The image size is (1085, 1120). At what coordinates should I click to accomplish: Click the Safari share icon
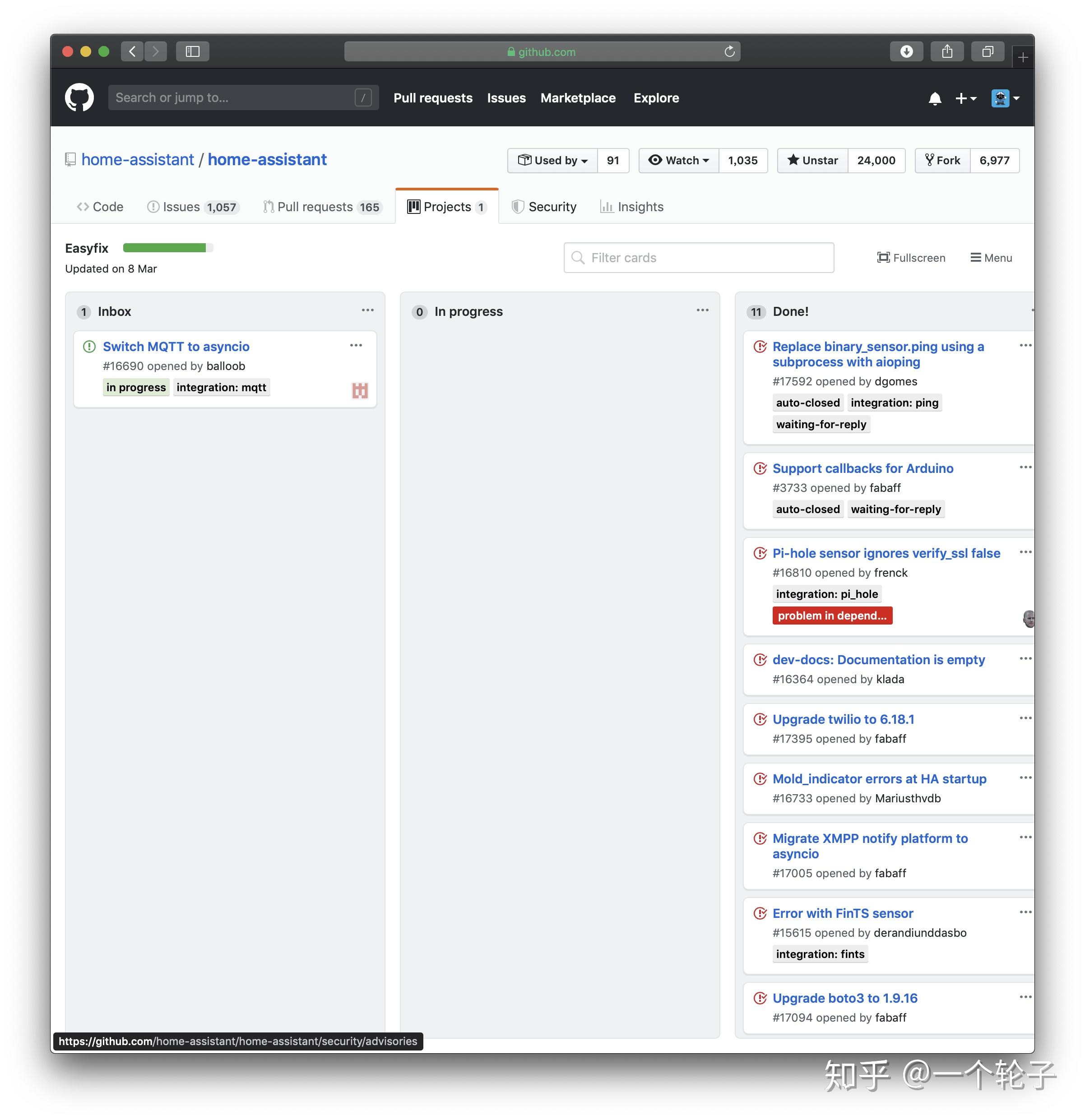click(947, 51)
